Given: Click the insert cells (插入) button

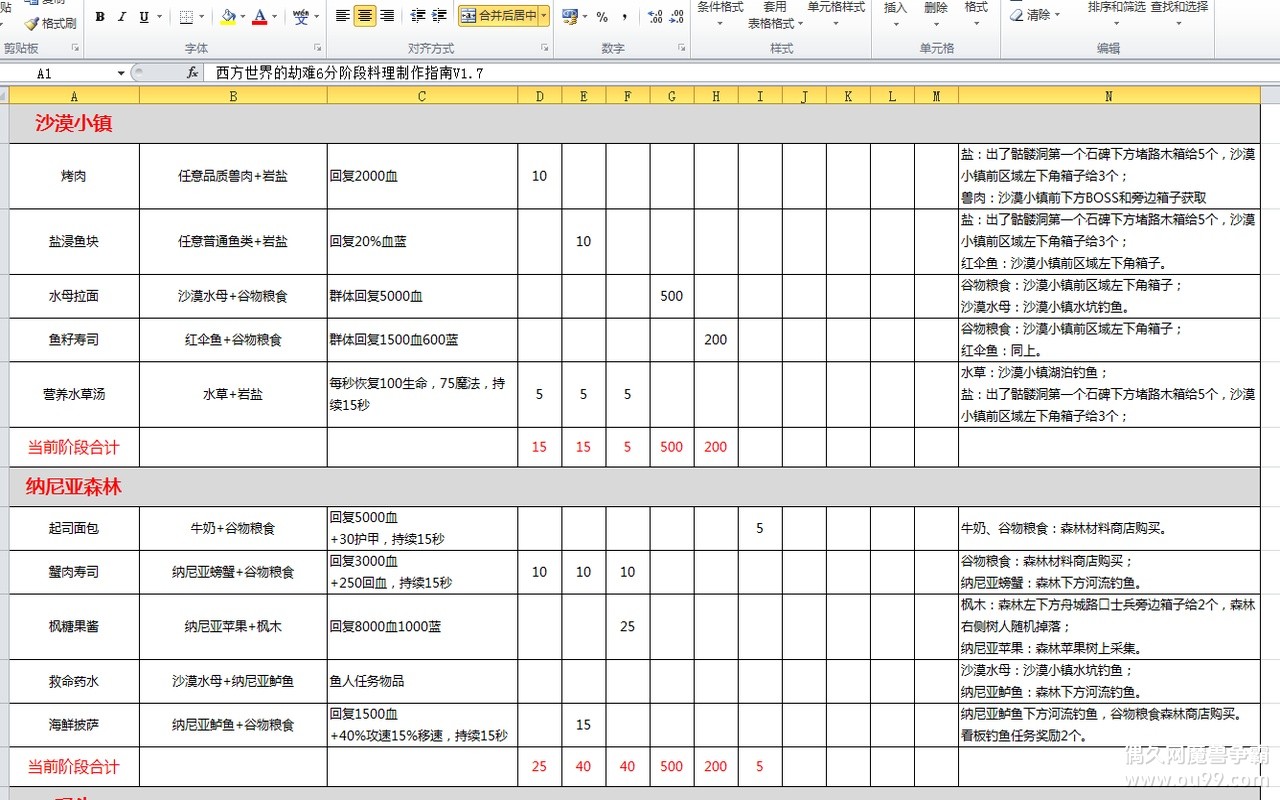Looking at the screenshot, I should 896,7.
